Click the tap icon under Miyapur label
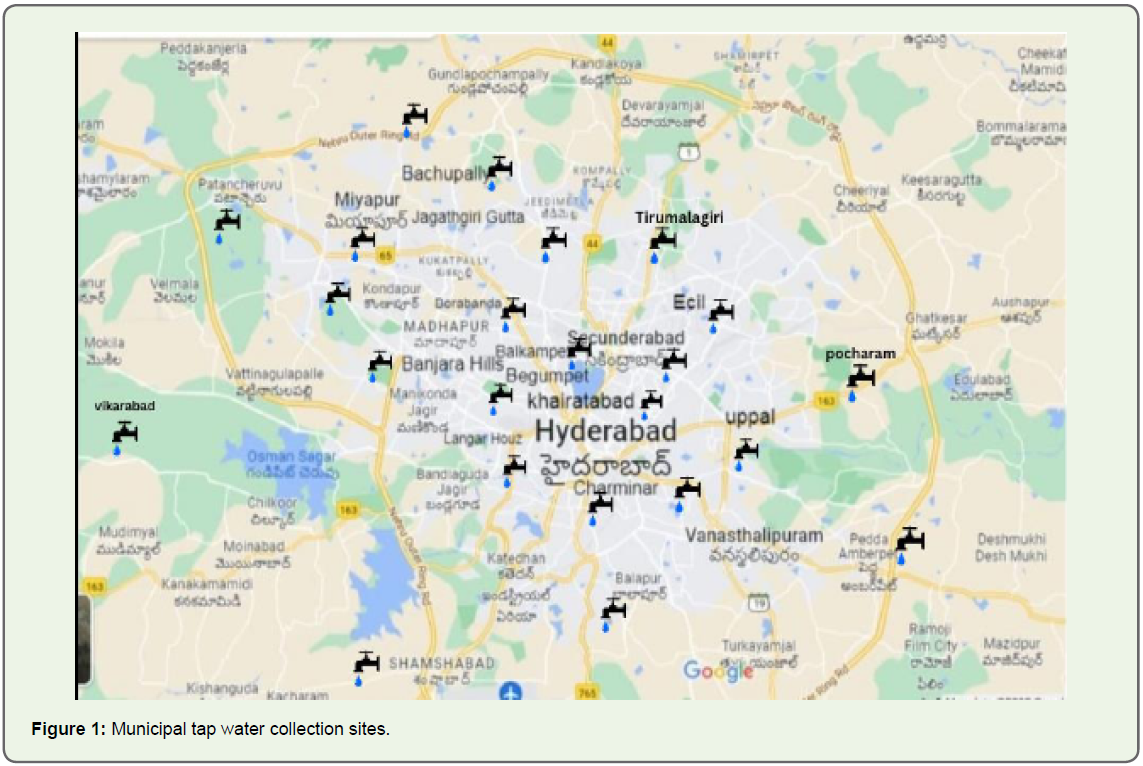This screenshot has width=1143, height=766. pos(362,243)
